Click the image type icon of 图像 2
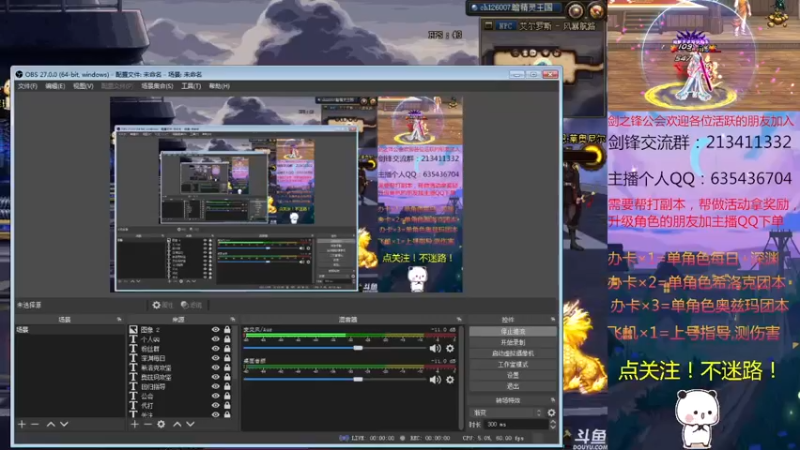The width and height of the screenshot is (800, 450). pos(133,330)
